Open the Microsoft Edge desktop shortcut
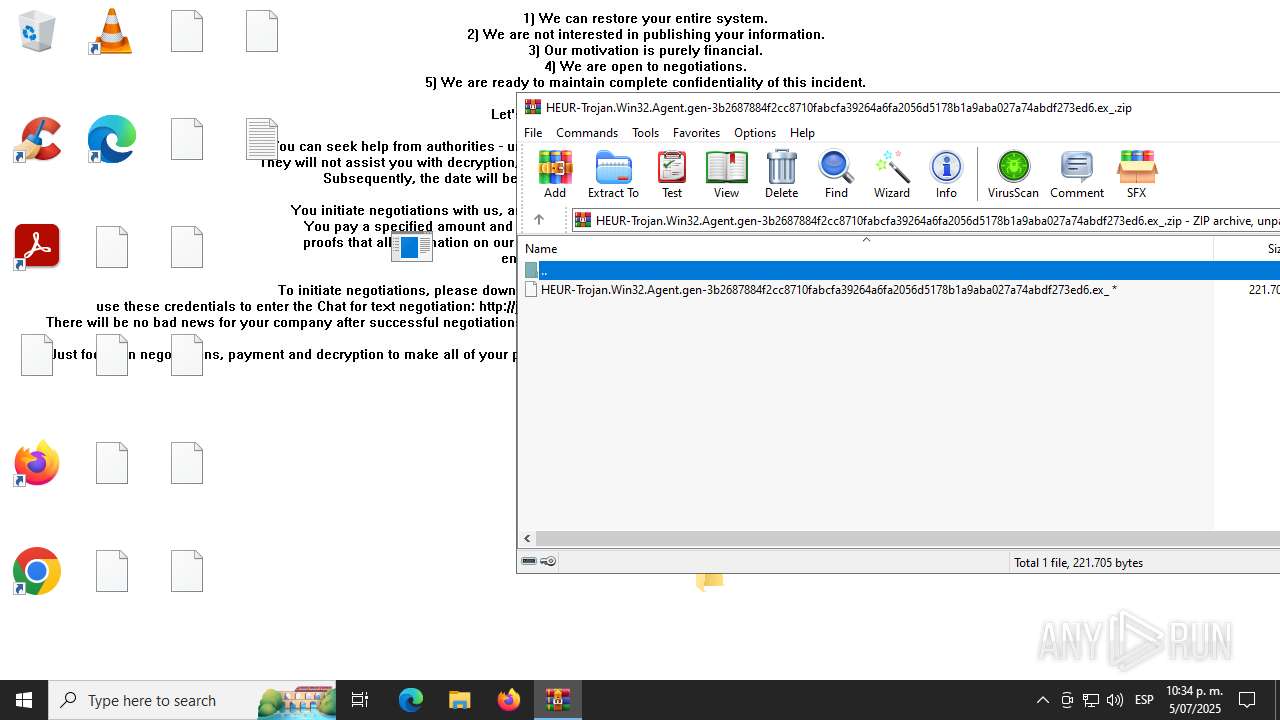This screenshot has width=1280, height=720. coord(111,139)
